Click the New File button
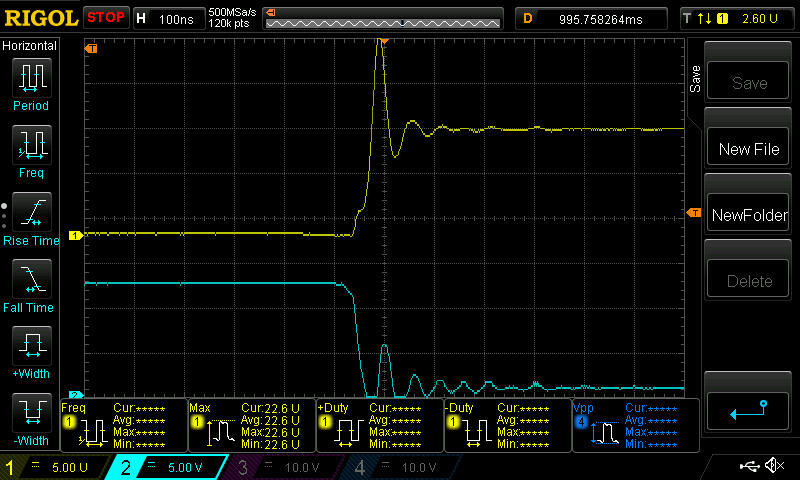Image resolution: width=800 pixels, height=480 pixels. point(748,147)
